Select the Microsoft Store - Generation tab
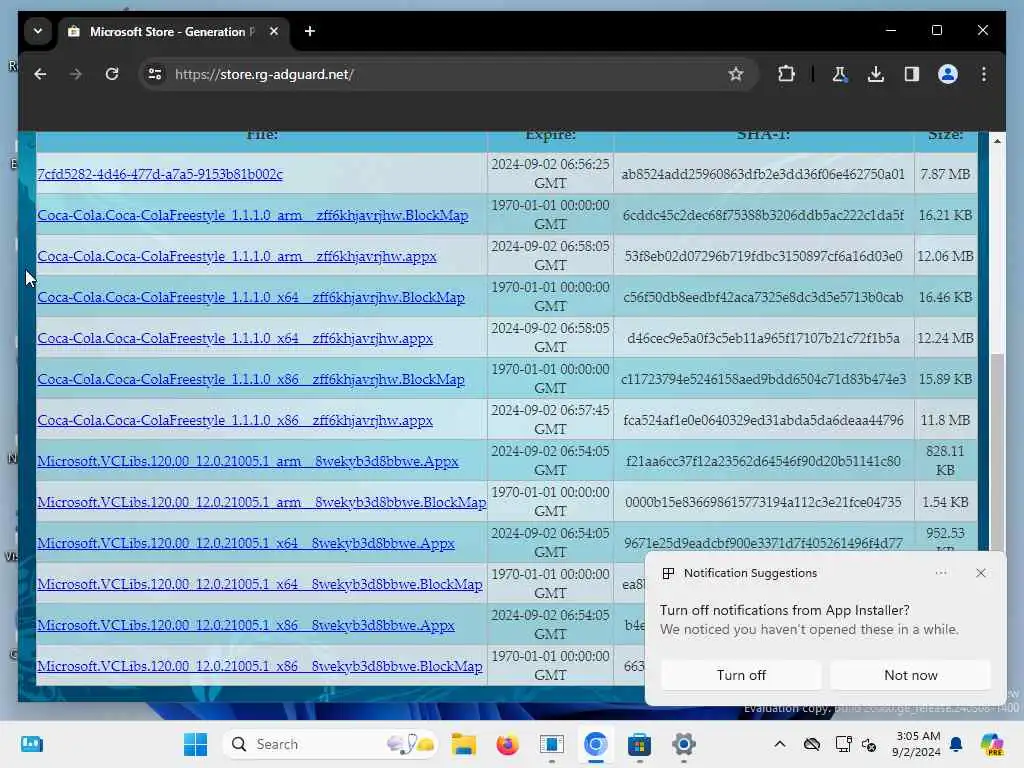Screen dimensions: 1024x768 [x=174, y=31]
